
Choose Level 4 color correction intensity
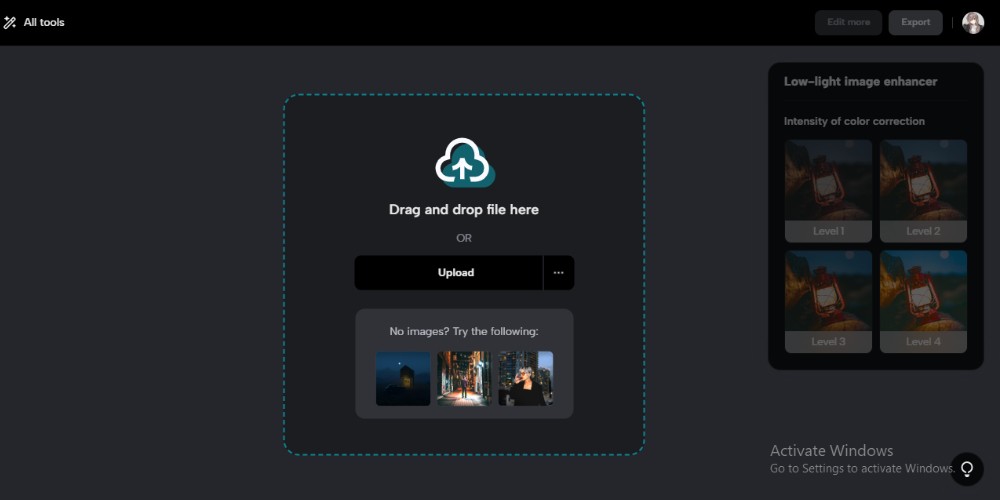coord(923,301)
